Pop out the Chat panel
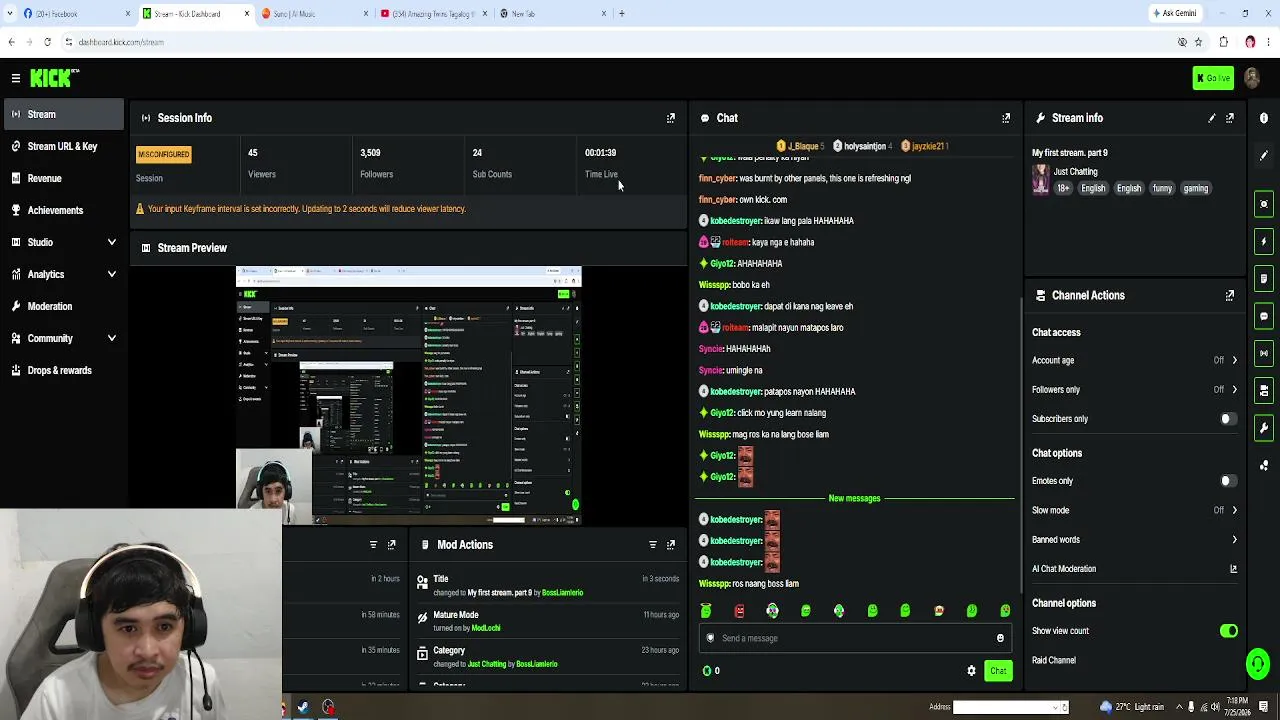The width and height of the screenshot is (1280, 720). pos(1006,118)
